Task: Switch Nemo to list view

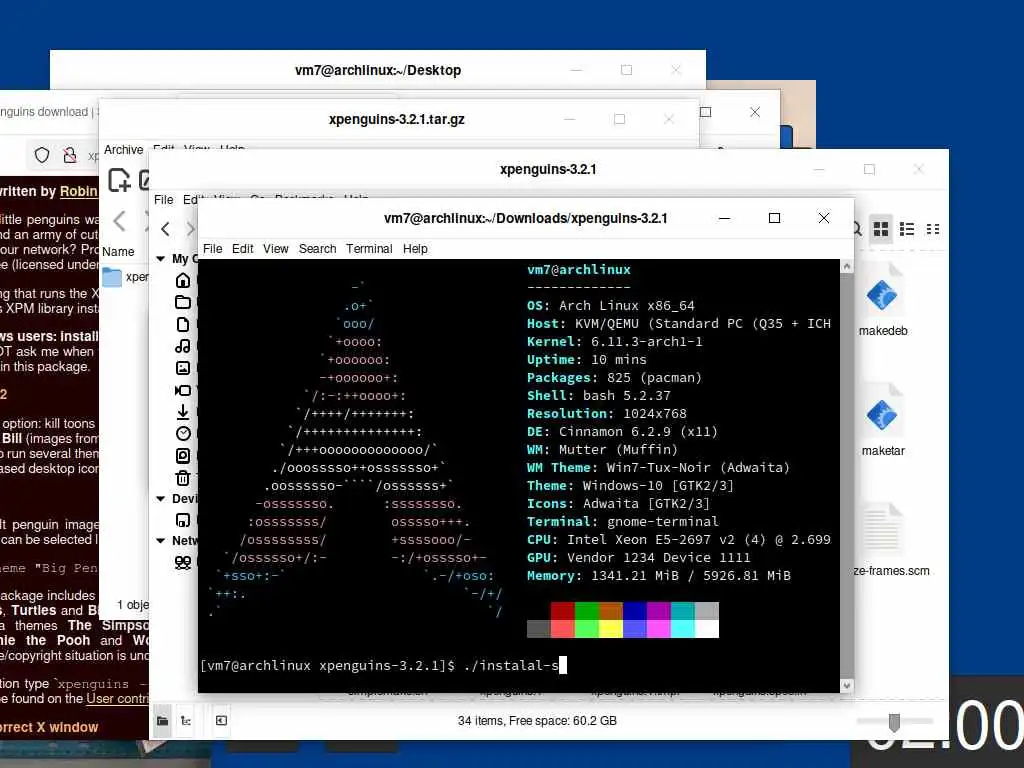Action: (906, 229)
